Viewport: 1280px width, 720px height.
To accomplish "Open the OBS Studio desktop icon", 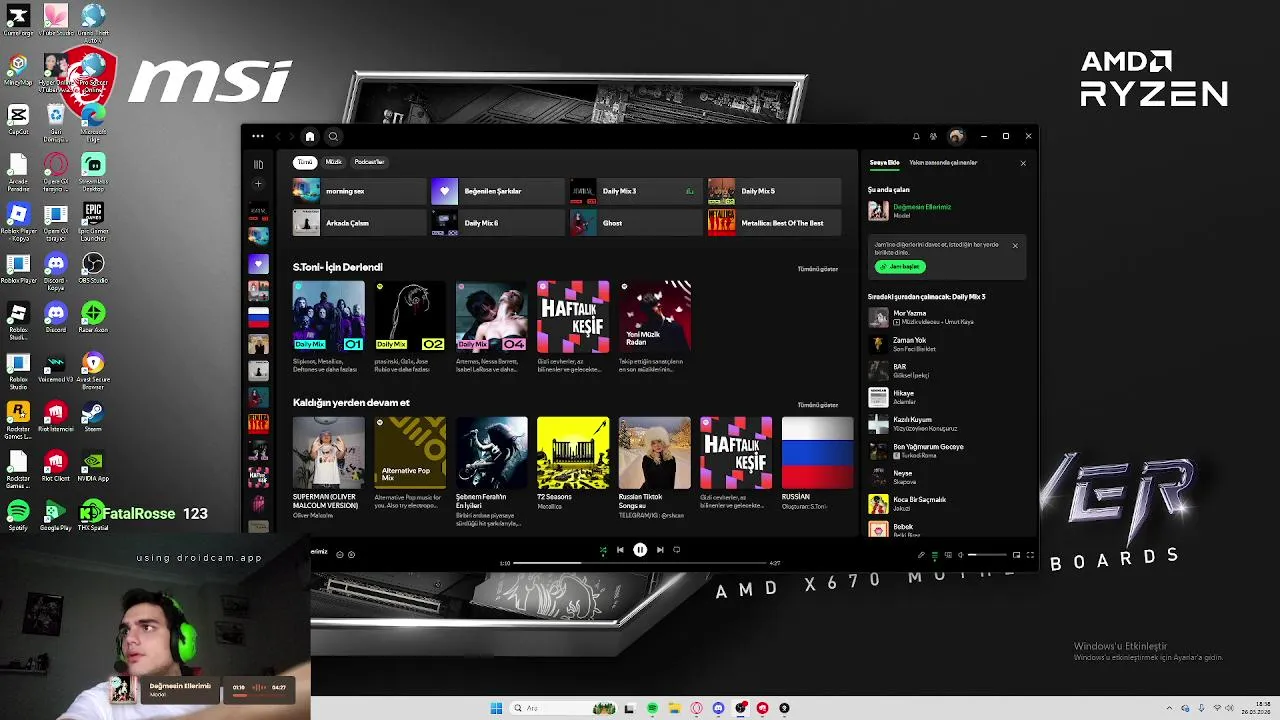I will (93, 268).
